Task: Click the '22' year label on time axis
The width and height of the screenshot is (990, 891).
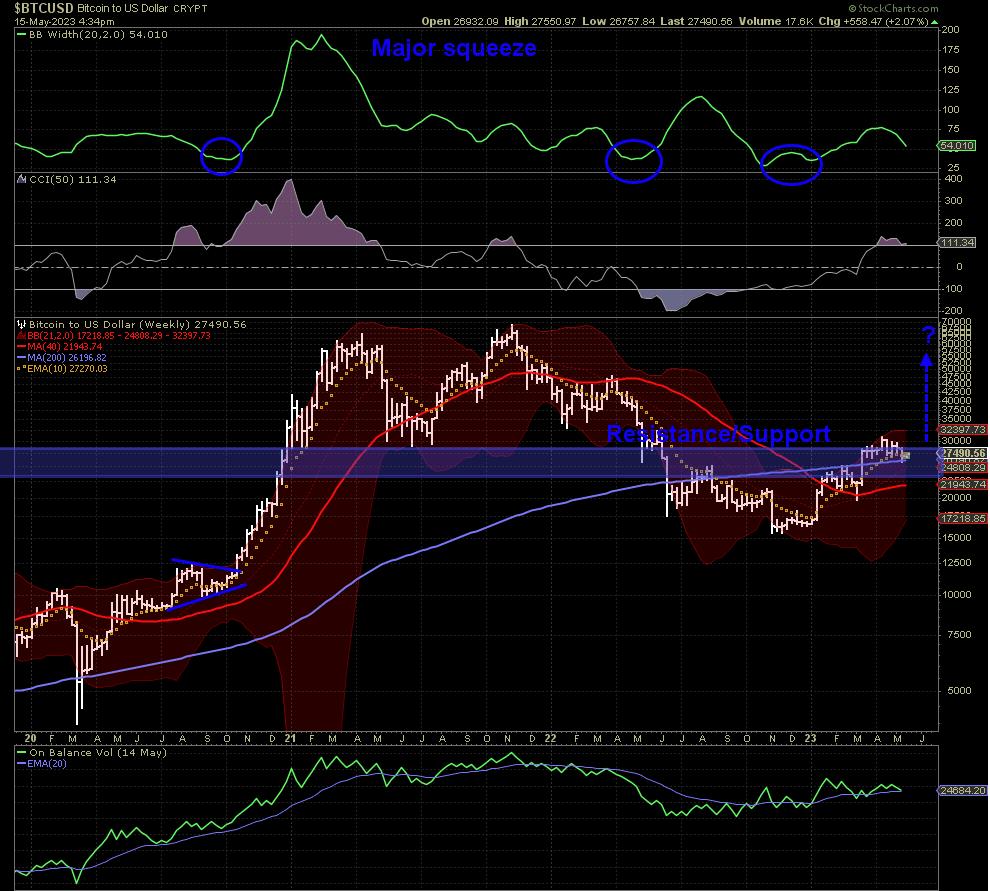Action: click(x=551, y=738)
